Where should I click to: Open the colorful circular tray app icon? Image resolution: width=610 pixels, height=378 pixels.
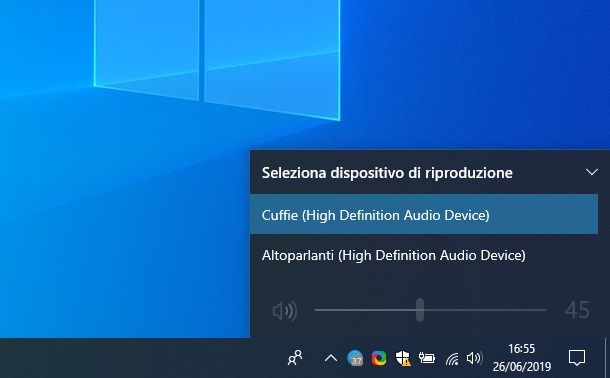379,358
